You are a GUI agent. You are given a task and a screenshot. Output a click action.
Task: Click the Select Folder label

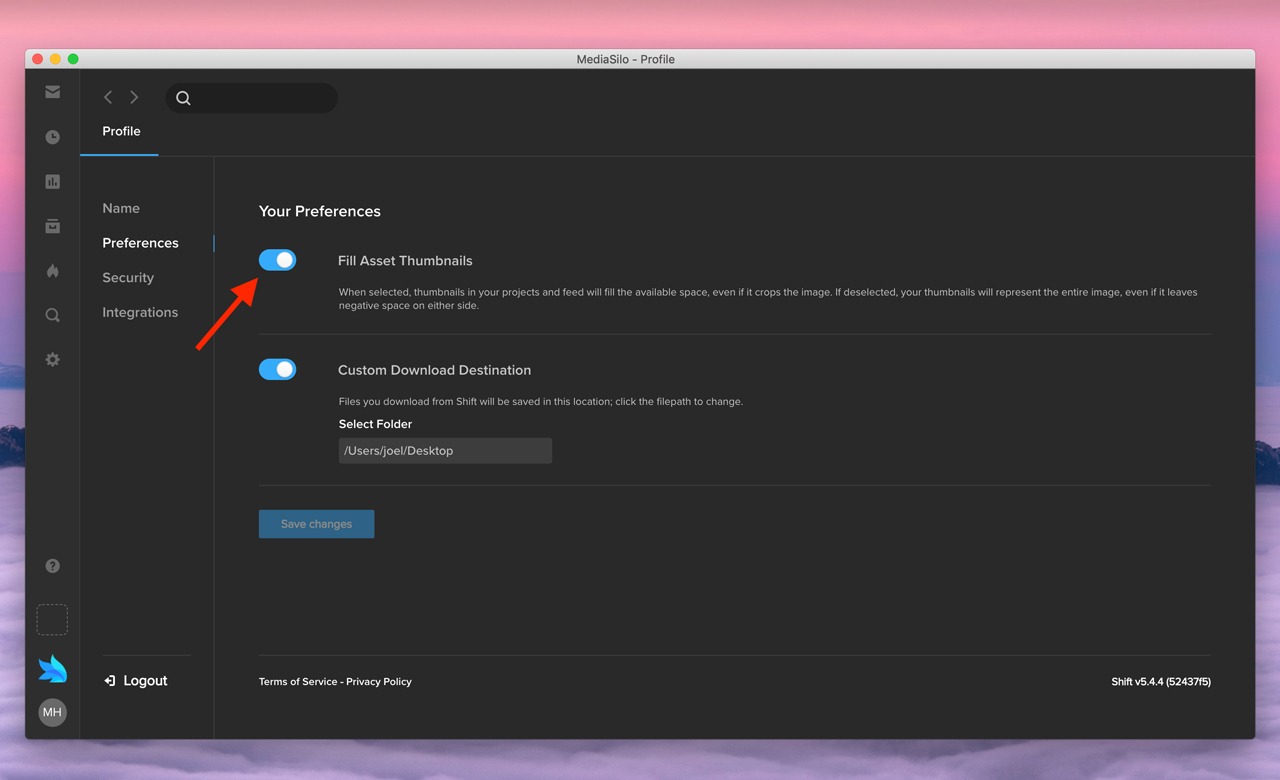click(375, 424)
